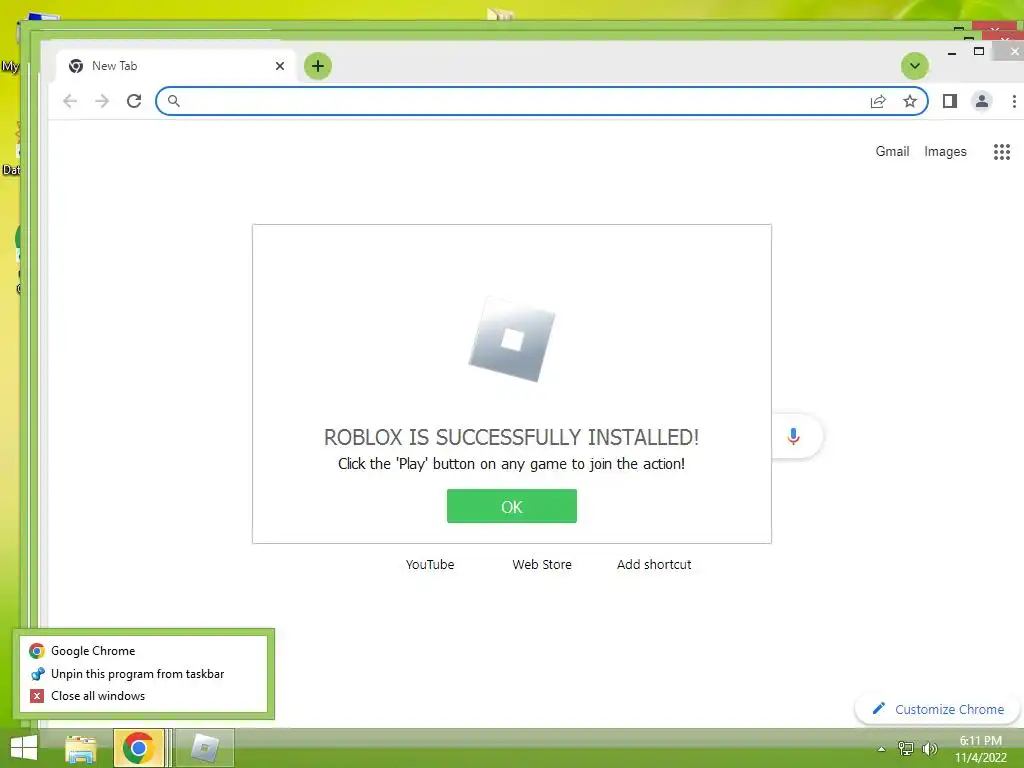Open the YouTube shortcut
This screenshot has width=1024, height=768.
(430, 564)
